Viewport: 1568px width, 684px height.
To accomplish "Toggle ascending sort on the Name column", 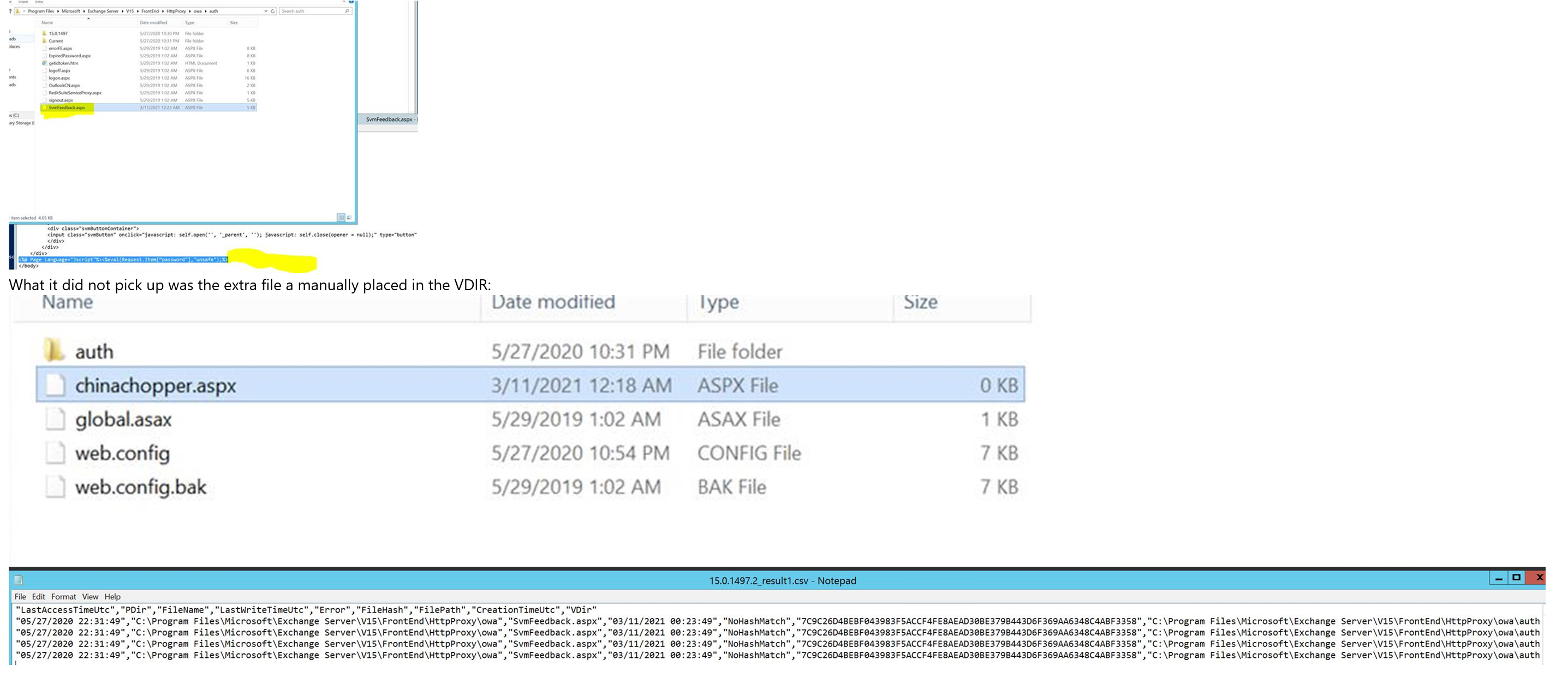I will tap(47, 22).
